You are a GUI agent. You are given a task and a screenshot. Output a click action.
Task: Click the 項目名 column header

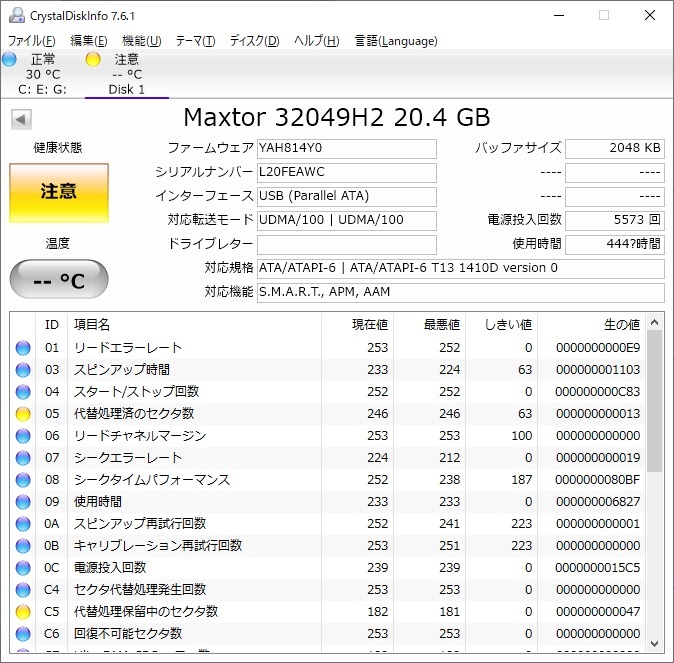point(194,325)
